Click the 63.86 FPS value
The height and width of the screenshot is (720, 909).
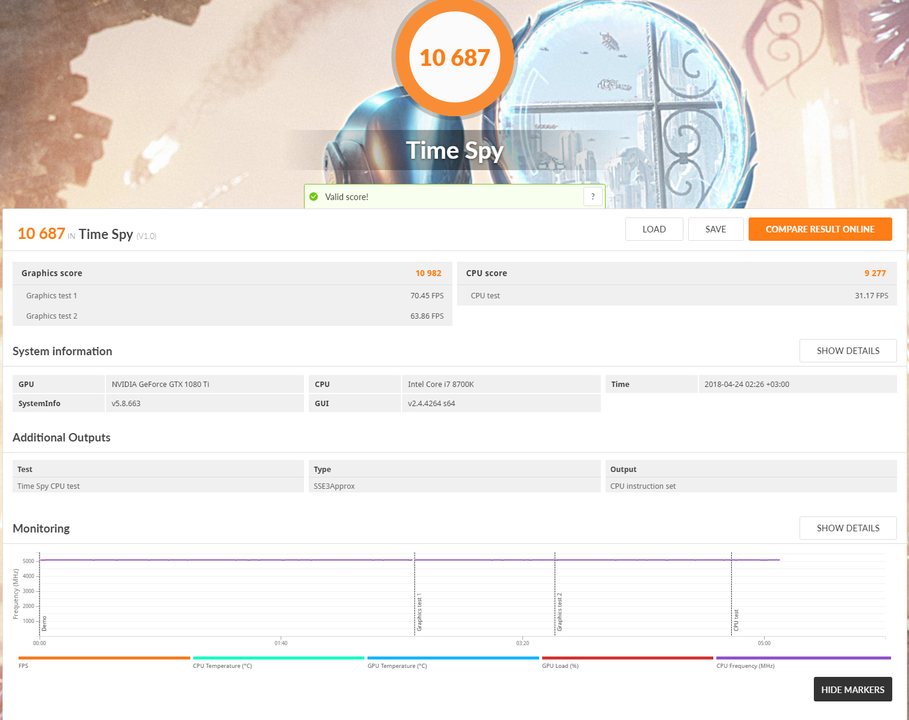[x=427, y=316]
